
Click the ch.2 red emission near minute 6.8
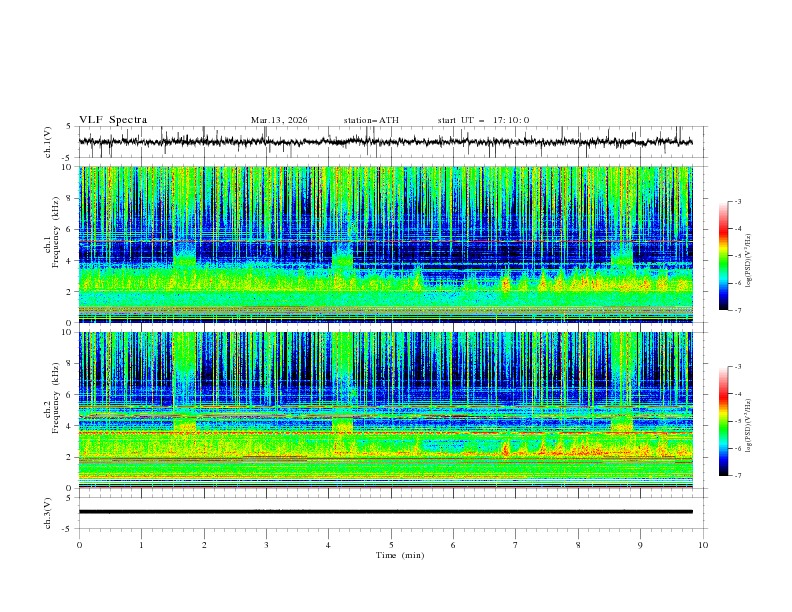[505, 449]
